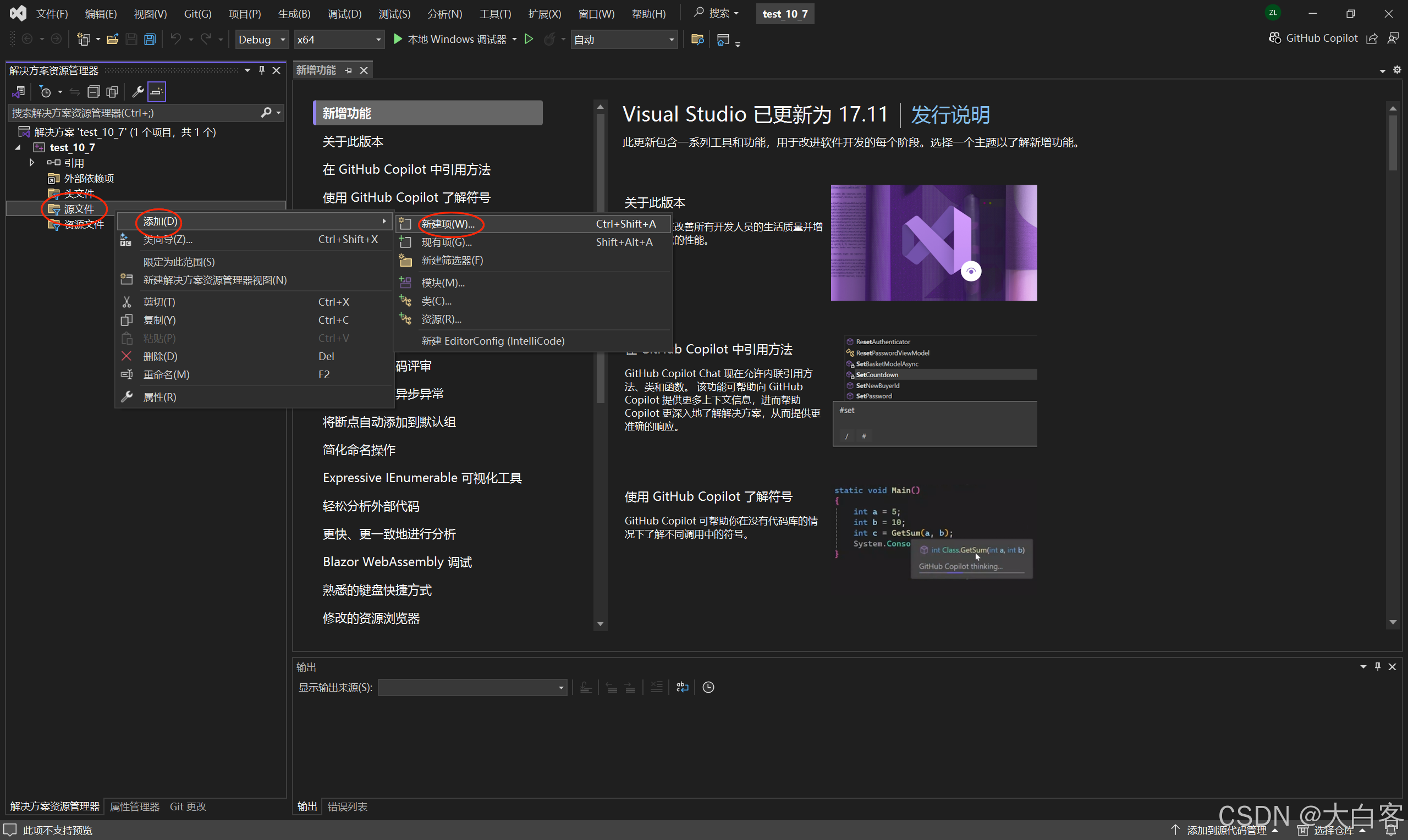Select 新建项(W)... from the submenu

[448, 224]
